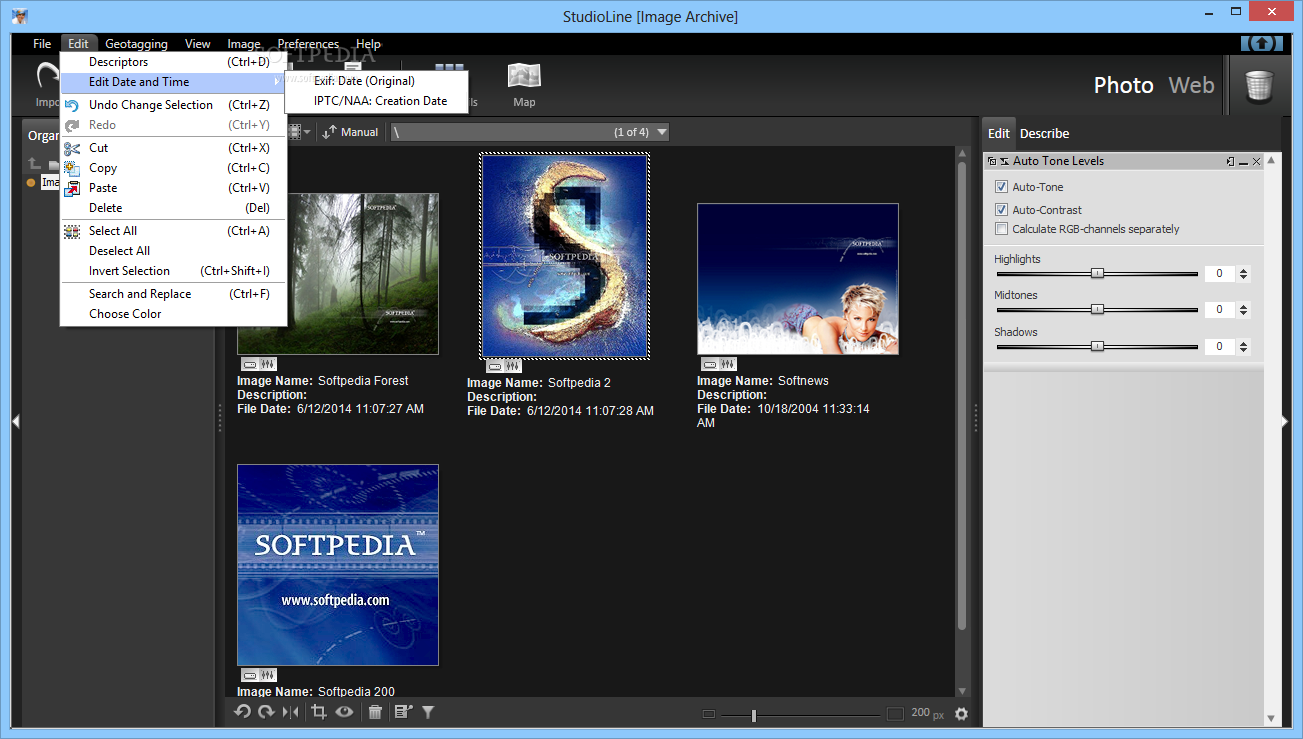The width and height of the screenshot is (1303, 739).
Task: Uncheck the Auto-Contrast checkbox
Action: click(1001, 210)
